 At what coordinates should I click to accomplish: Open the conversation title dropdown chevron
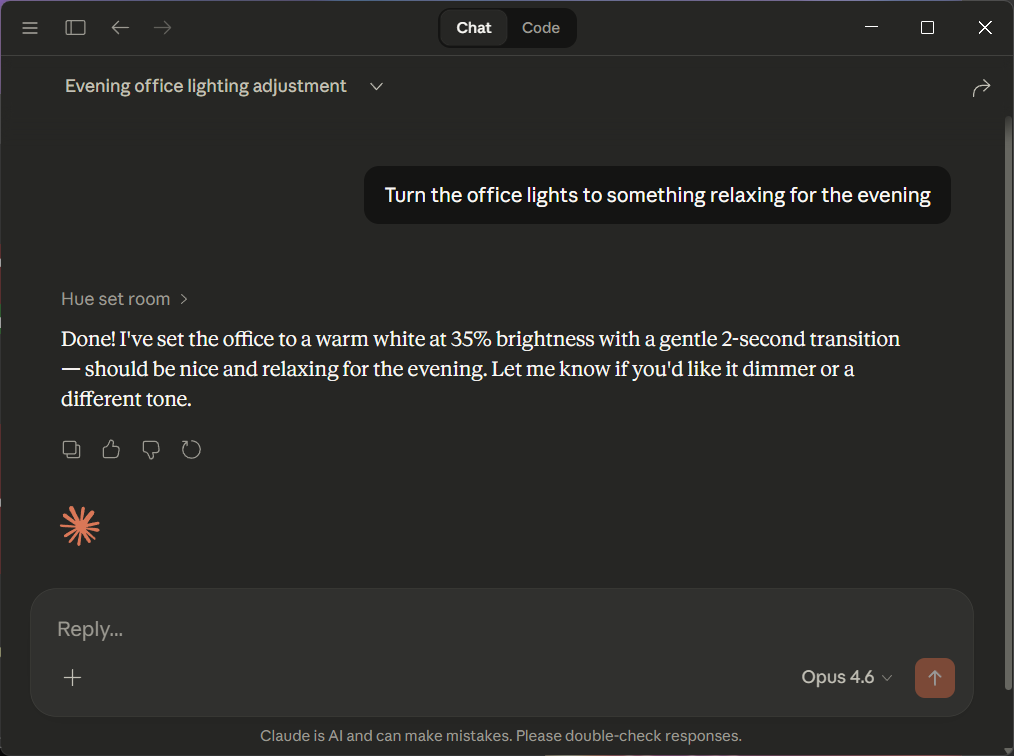pos(377,87)
